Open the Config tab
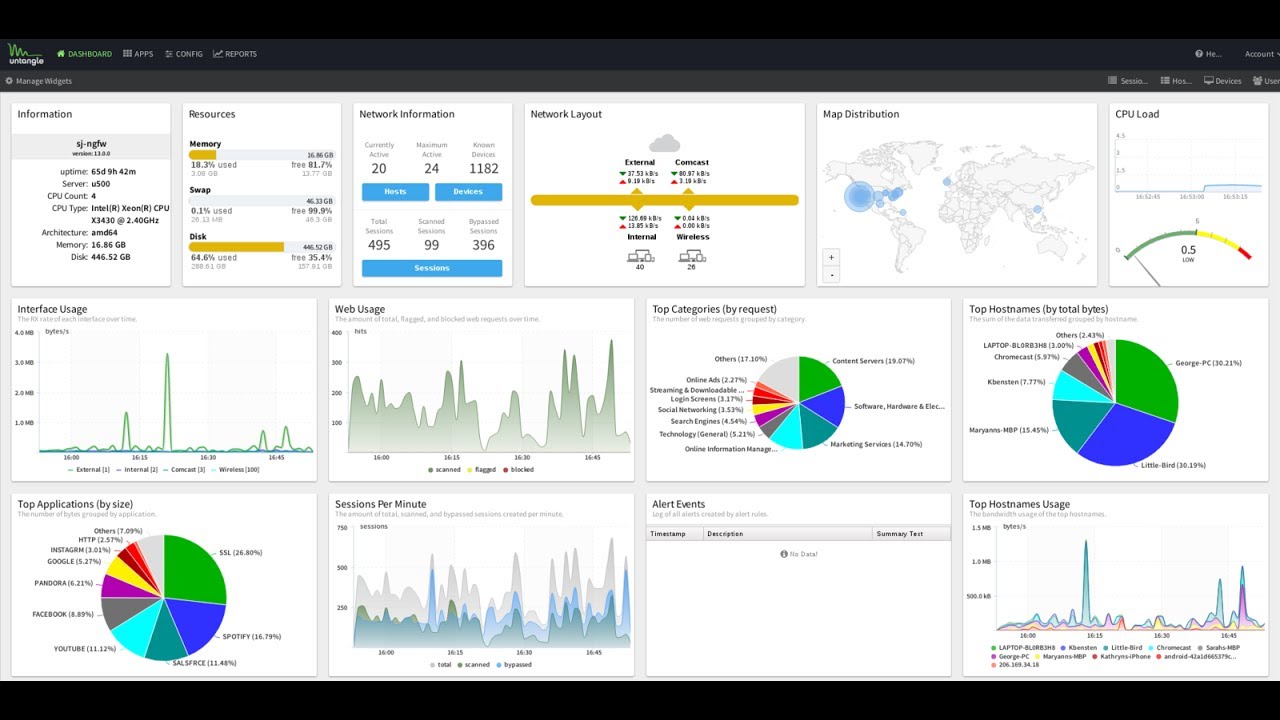The width and height of the screenshot is (1280, 720). tap(184, 54)
